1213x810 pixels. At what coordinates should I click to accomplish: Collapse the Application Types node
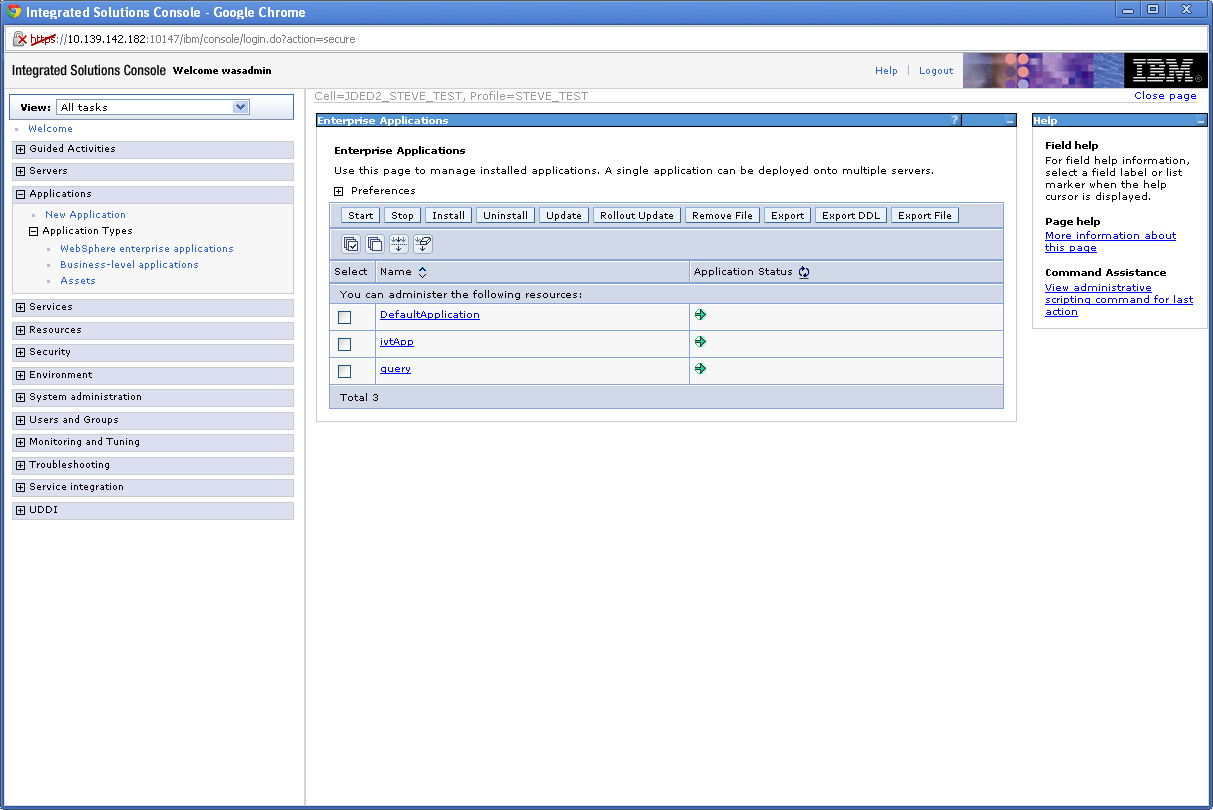point(34,231)
